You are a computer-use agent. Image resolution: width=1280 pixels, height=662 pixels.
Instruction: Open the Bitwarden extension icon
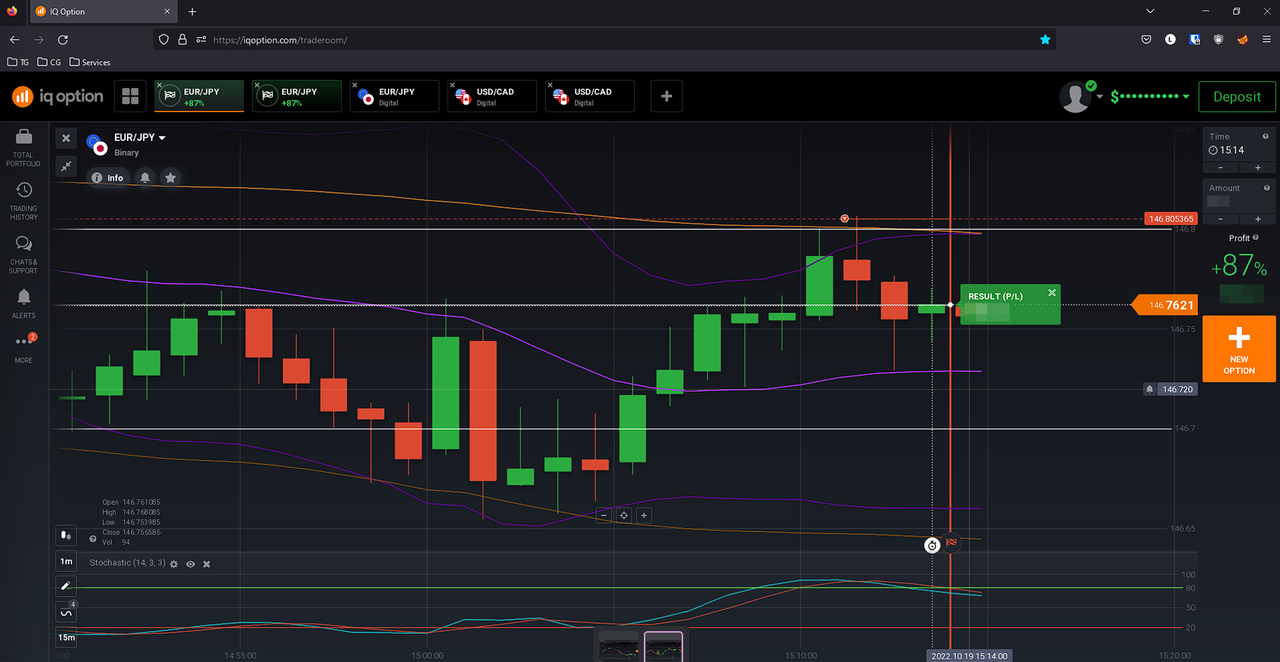point(1195,39)
